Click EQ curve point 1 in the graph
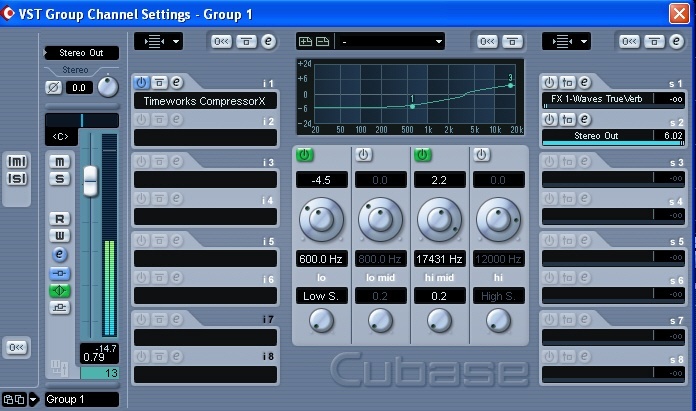Viewport: 696px width, 411px height. pos(413,107)
